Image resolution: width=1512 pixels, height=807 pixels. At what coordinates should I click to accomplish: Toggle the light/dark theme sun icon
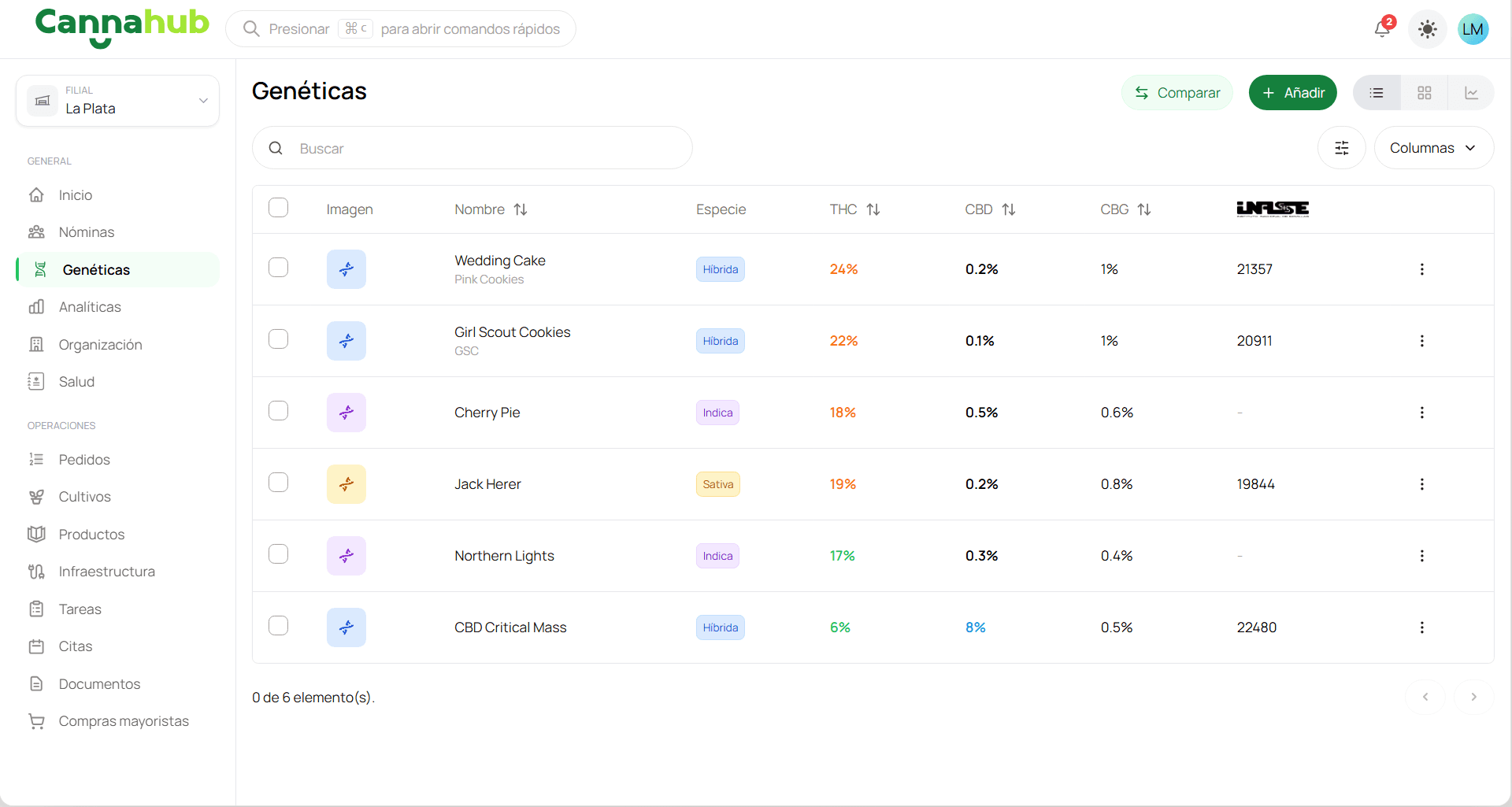point(1427,30)
